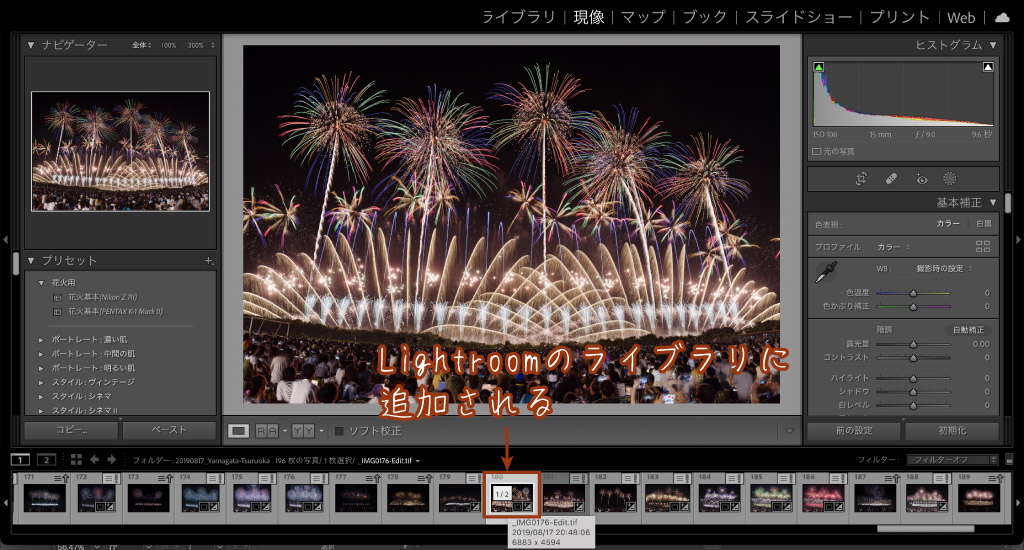Open the Web module
1024x550 pixels.
click(x=961, y=18)
